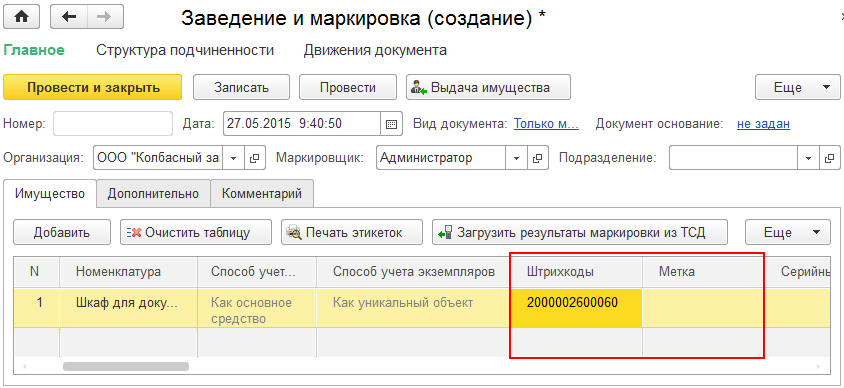This screenshot has width=844, height=388.
Task: Switch to the Комментарий tab
Action: 262,194
